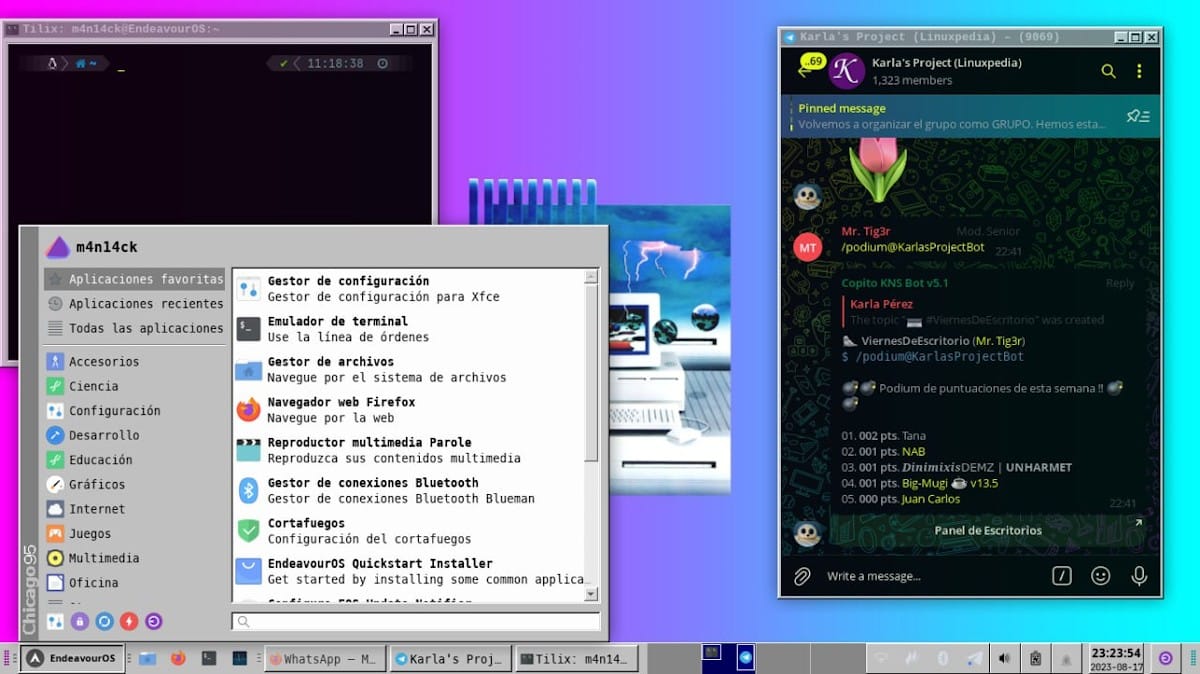
Task: Click the application menu search field
Action: coord(416,621)
